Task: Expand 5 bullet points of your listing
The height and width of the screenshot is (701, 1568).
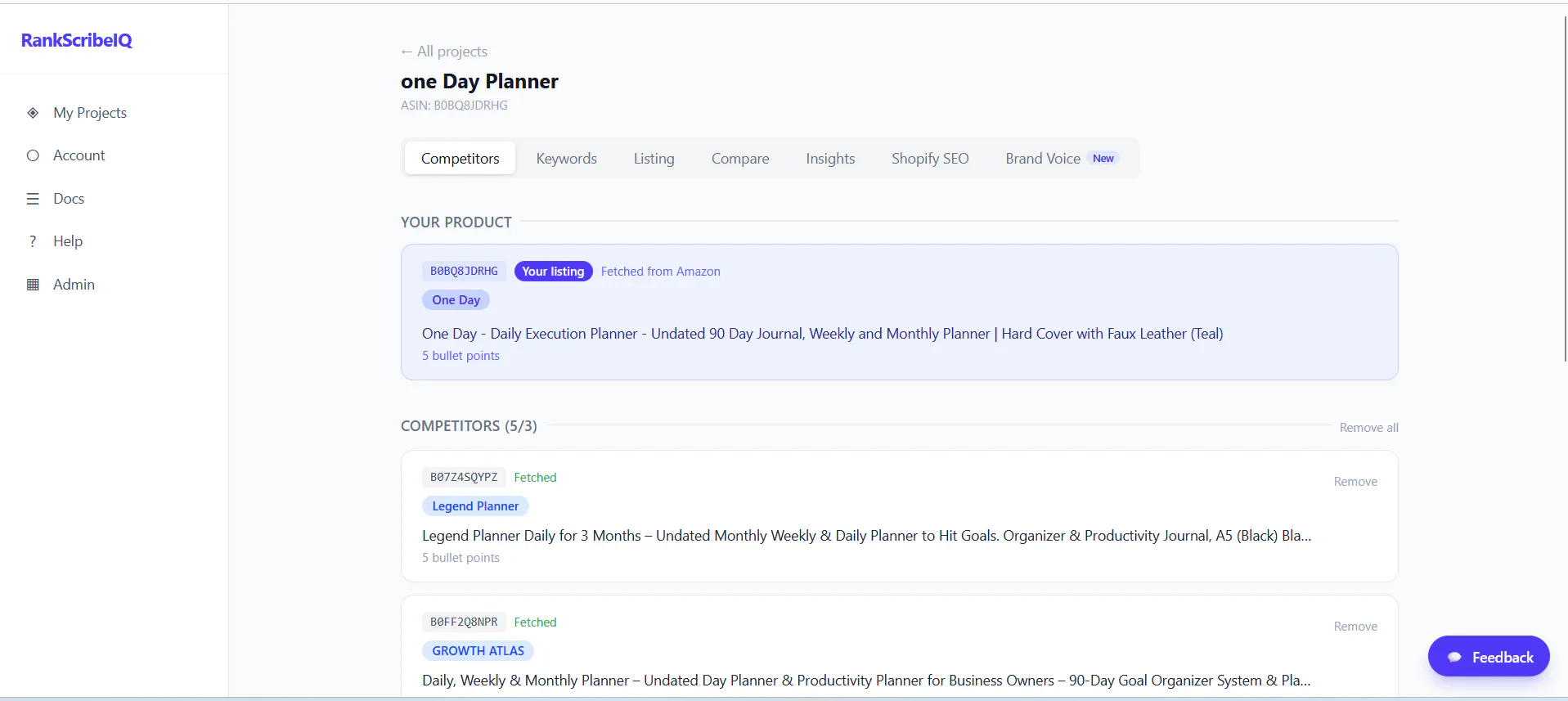Action: [461, 356]
